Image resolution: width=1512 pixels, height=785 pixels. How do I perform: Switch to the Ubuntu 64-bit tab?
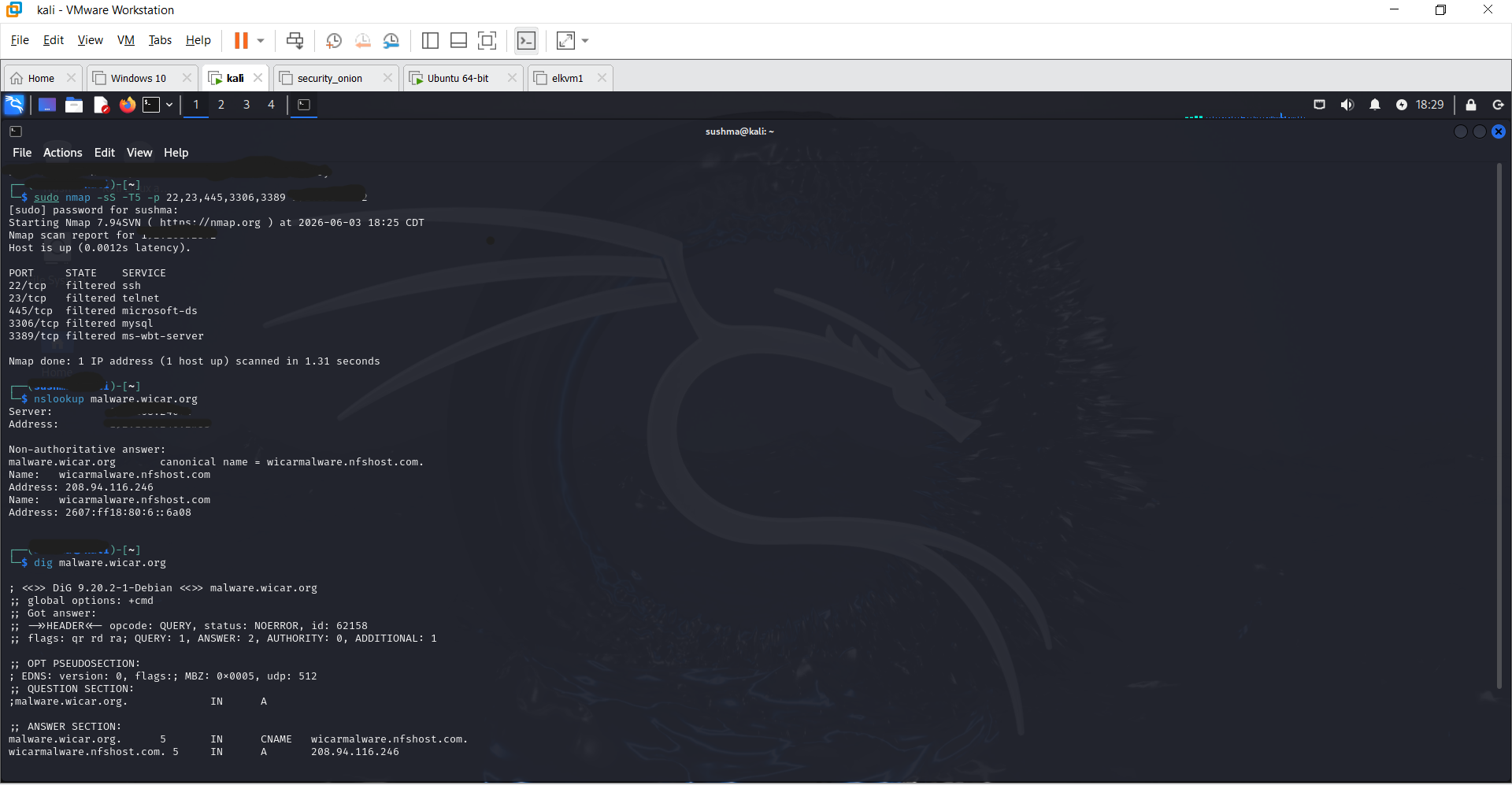click(458, 78)
